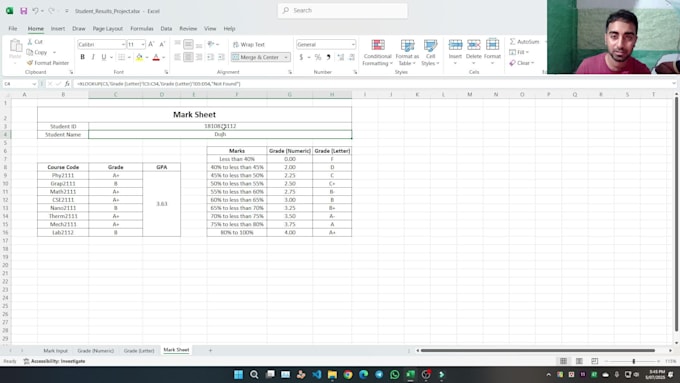Click the Fill Color paint bucket swatch

pos(139,57)
